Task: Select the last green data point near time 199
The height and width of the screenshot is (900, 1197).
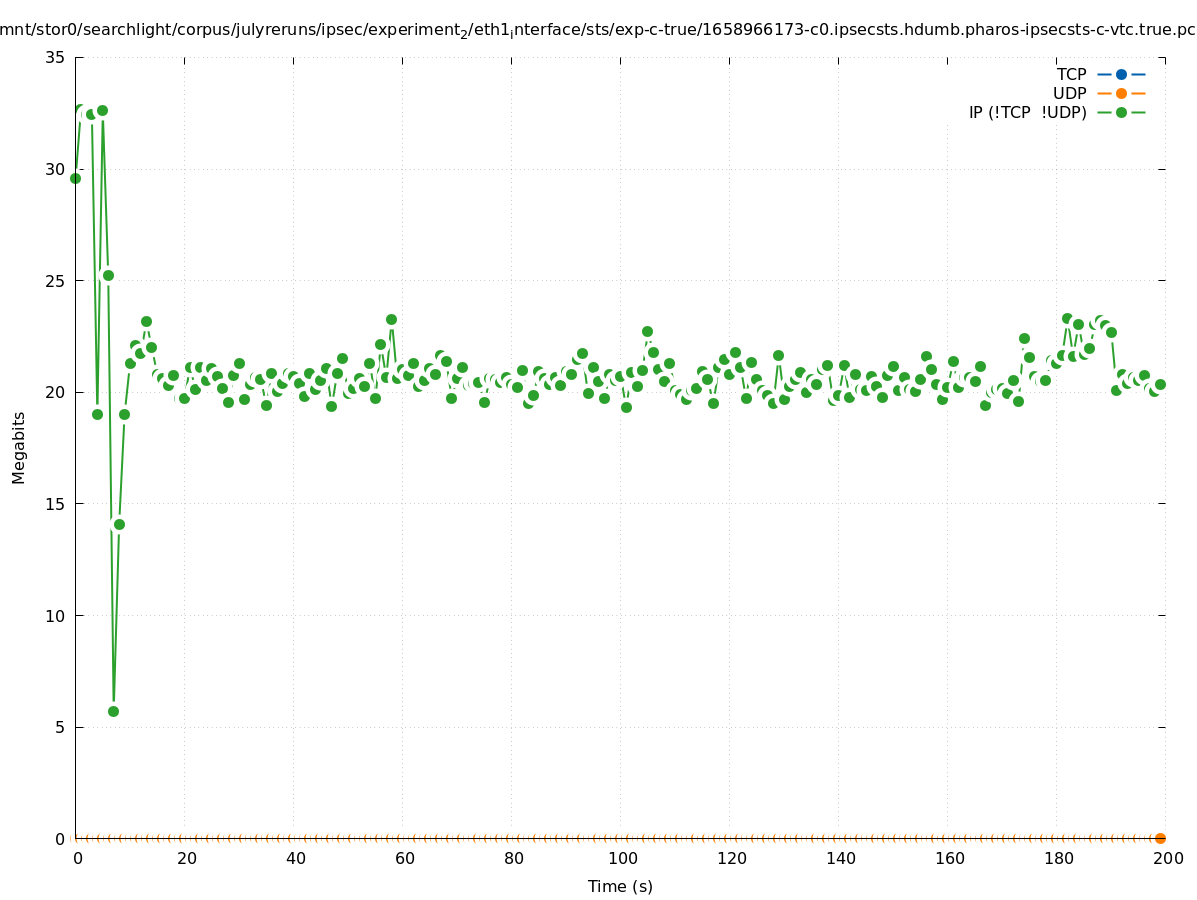Action: [1160, 384]
